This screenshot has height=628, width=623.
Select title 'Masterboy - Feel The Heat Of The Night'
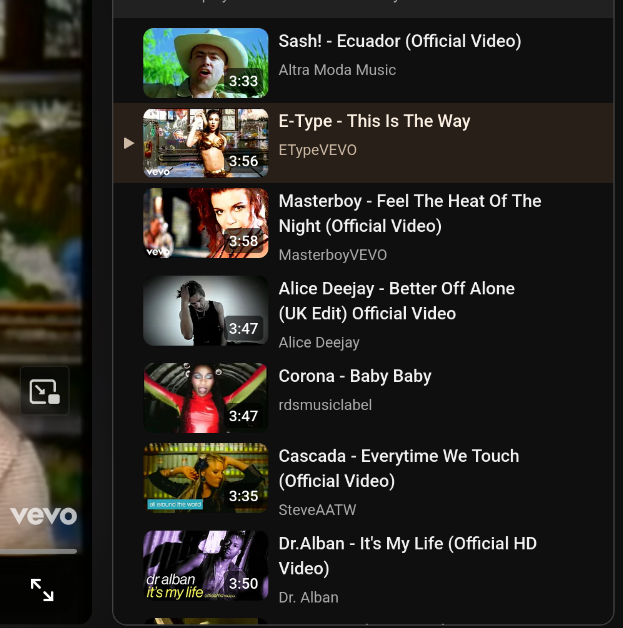click(410, 213)
